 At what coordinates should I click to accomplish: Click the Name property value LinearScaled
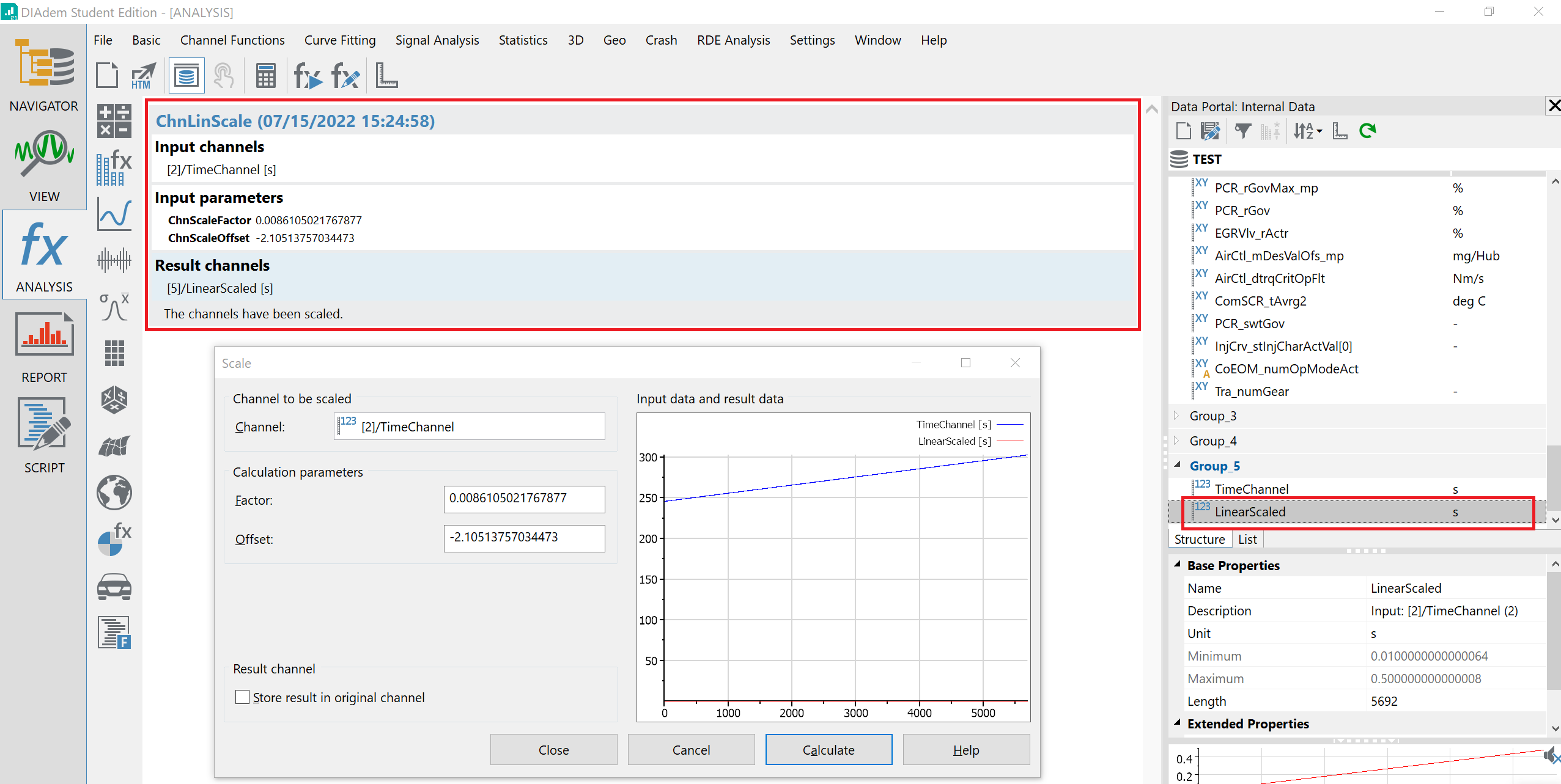[1406, 588]
